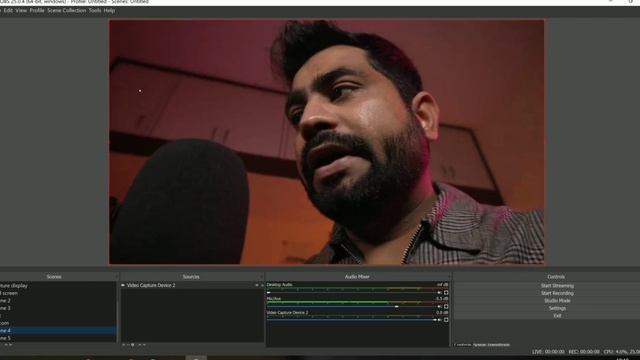Click Start Streaming button
640x360 pixels.
pyautogui.click(x=557, y=286)
